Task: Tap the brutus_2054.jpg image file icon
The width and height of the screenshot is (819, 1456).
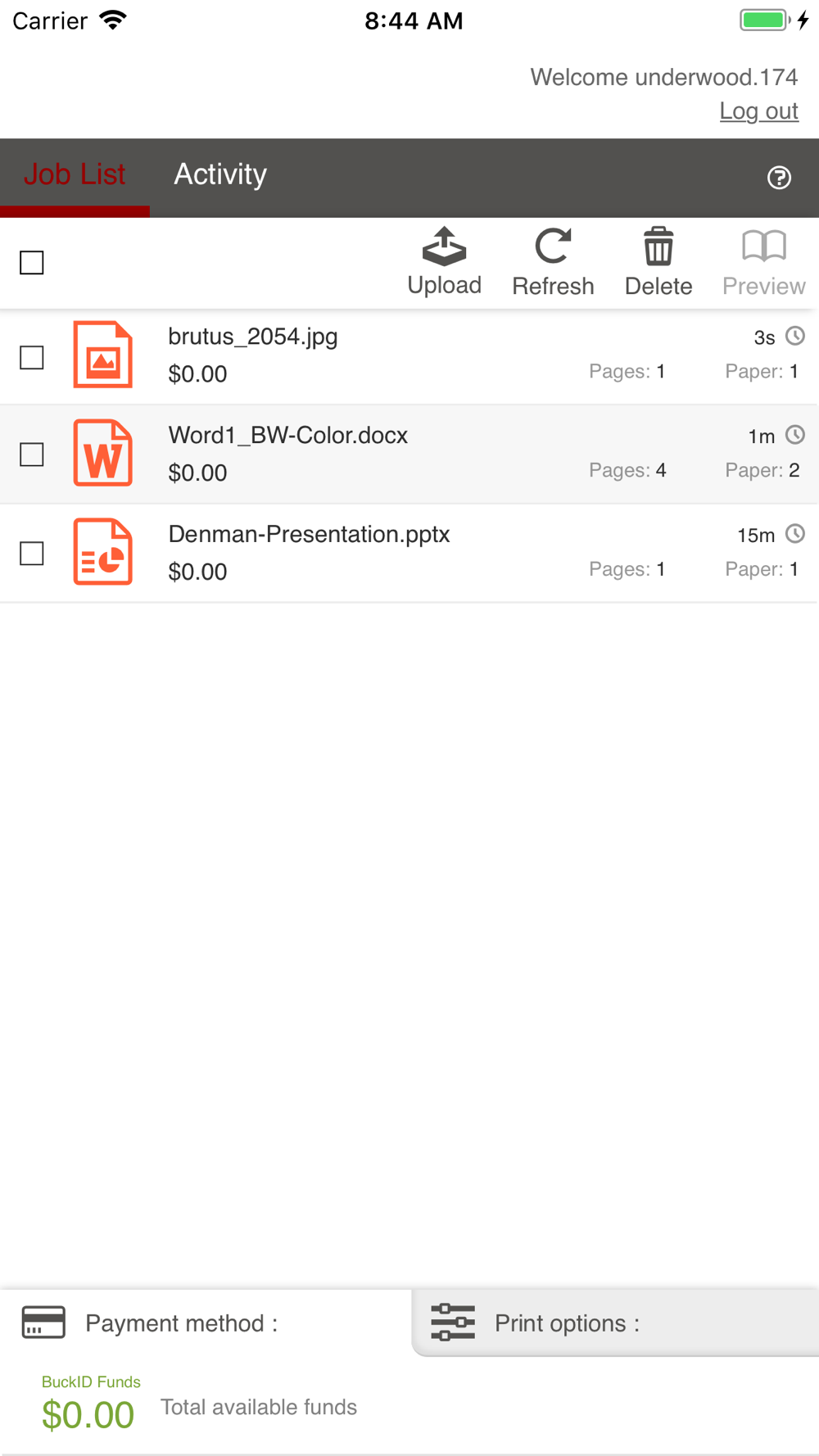Action: tap(102, 355)
